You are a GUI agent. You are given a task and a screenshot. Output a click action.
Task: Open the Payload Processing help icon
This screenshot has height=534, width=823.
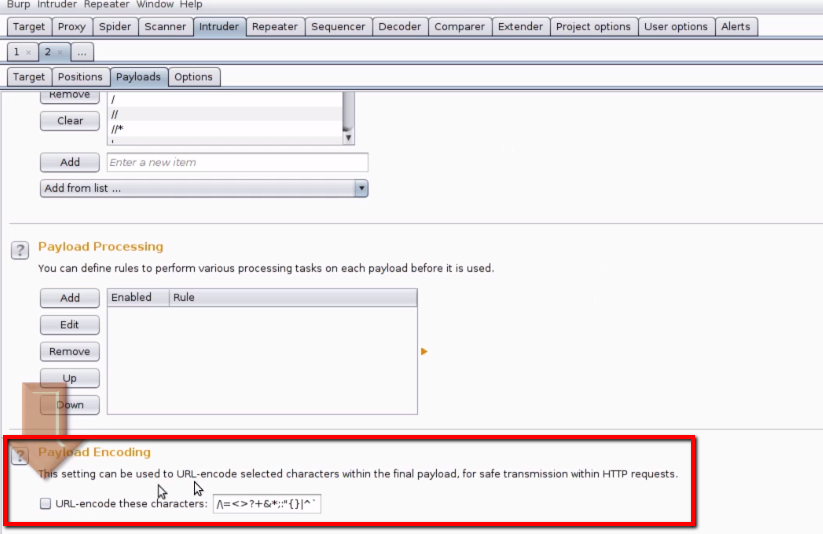(20, 250)
